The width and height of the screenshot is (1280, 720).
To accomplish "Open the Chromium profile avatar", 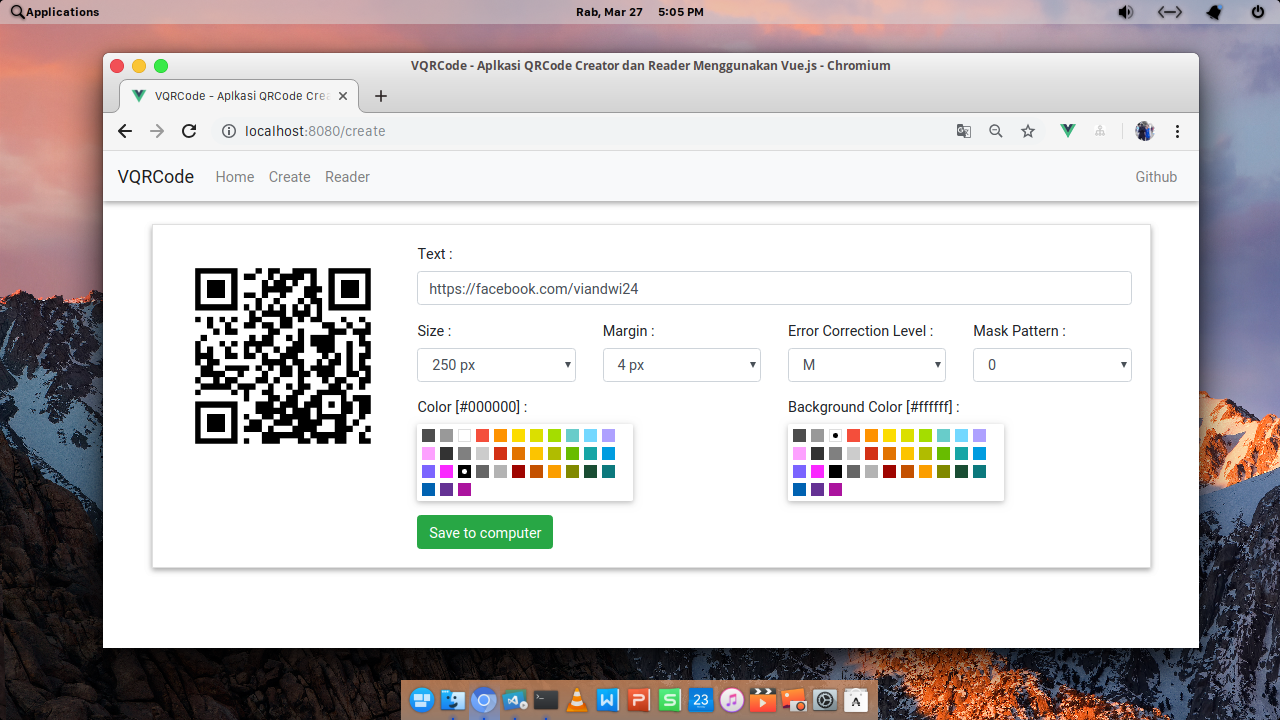I will tap(1145, 131).
